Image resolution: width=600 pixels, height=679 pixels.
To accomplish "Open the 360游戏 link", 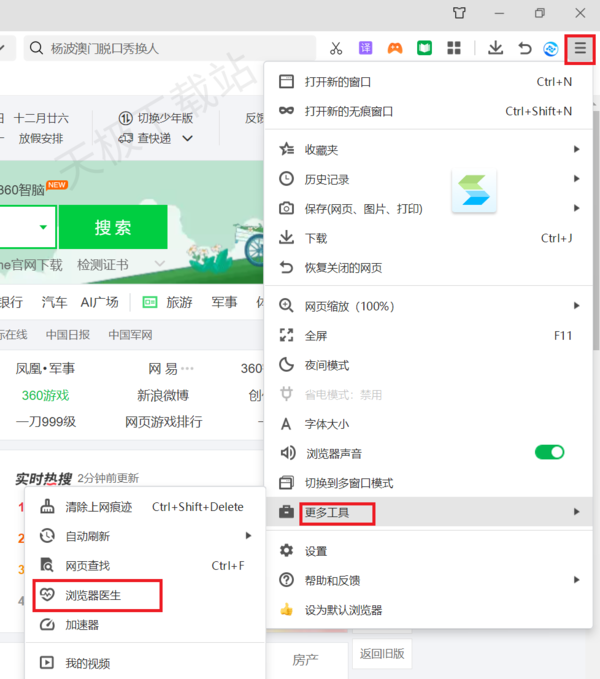I will point(45,395).
